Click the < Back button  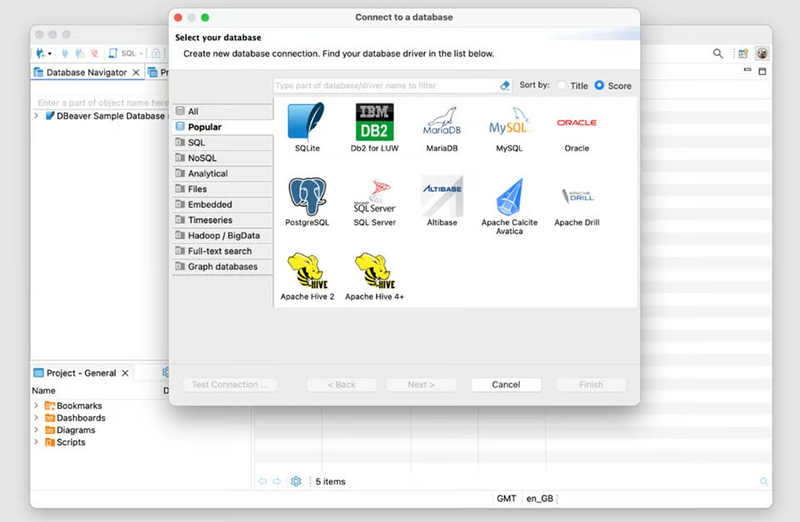[x=342, y=384]
